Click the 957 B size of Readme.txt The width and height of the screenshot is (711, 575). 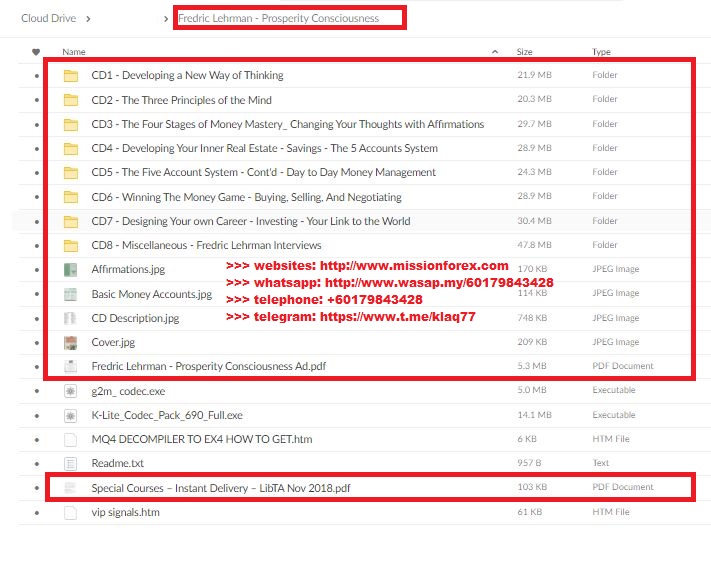pyautogui.click(x=529, y=463)
